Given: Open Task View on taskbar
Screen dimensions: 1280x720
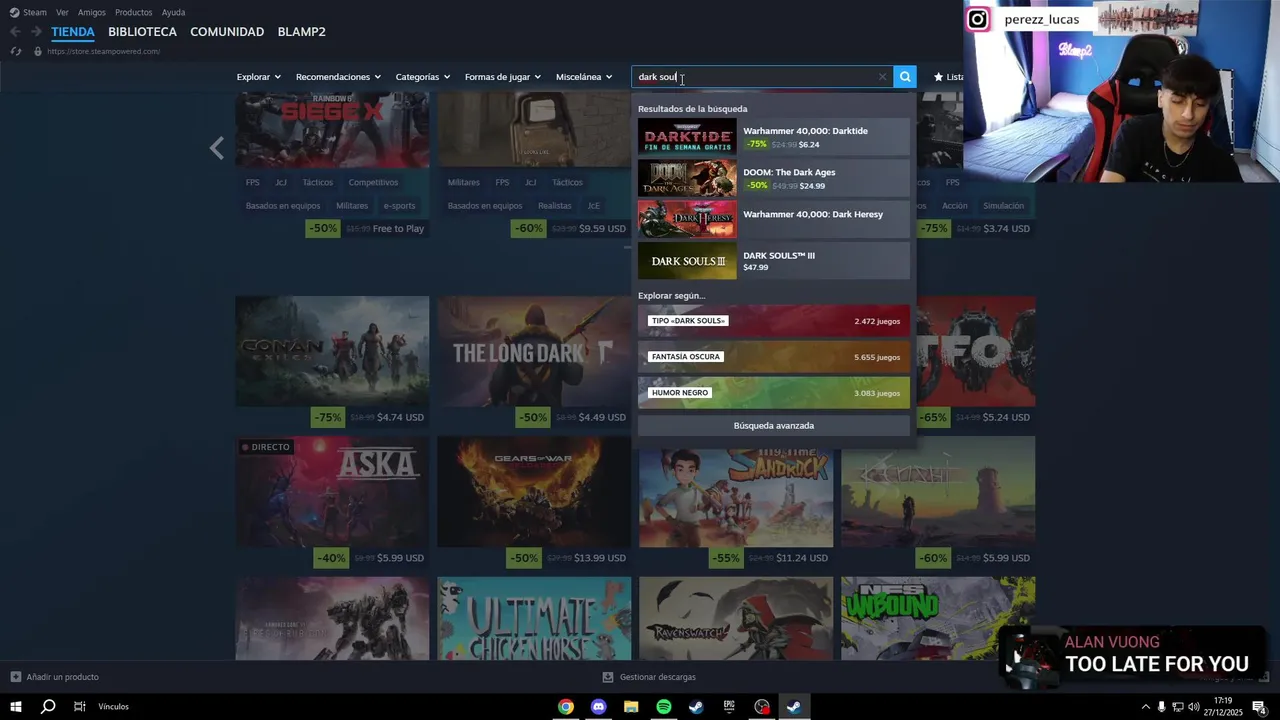Looking at the screenshot, I should tap(79, 707).
